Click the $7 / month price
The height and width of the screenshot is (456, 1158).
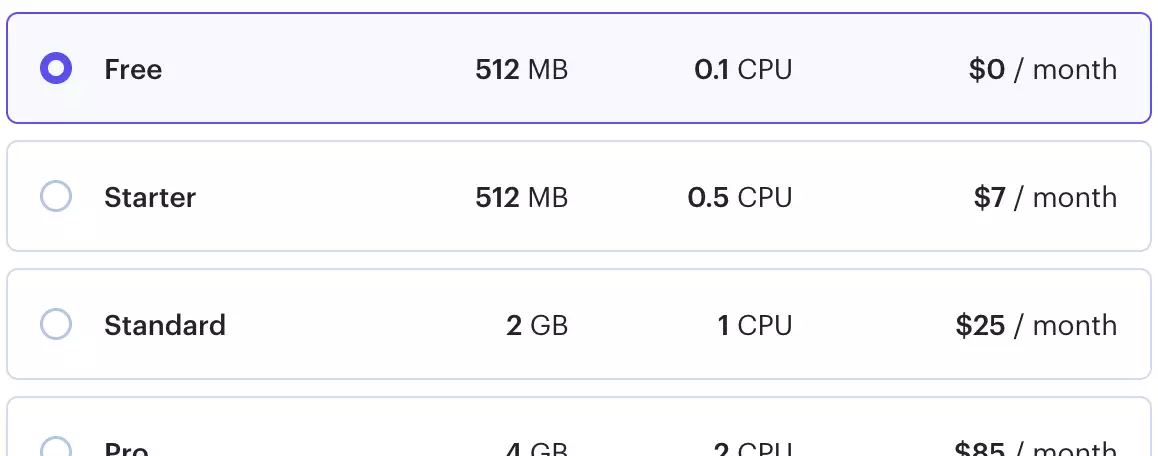click(x=1045, y=197)
